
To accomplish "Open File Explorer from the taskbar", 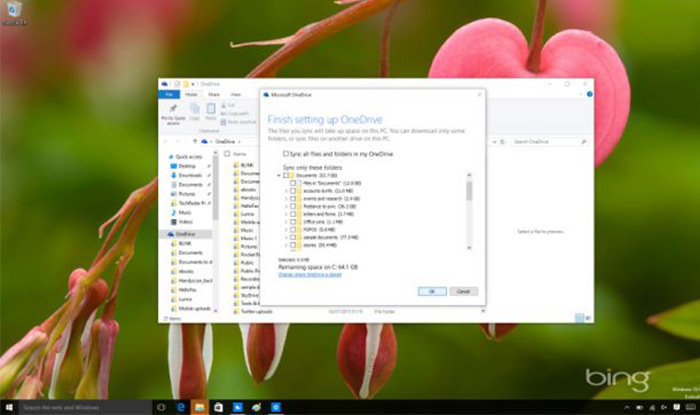I will coord(200,407).
